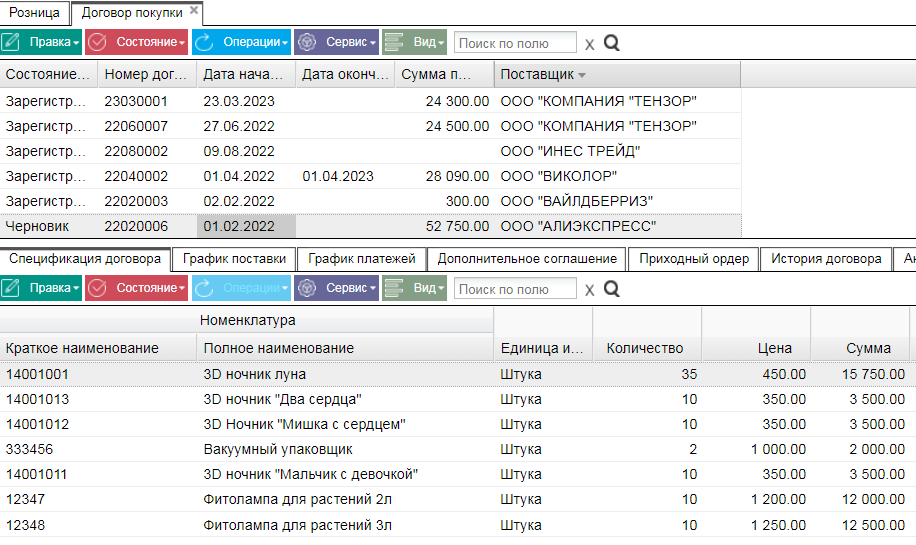916x545 pixels.
Task: Click the checkmark icon in top Состояние button
Action: point(97,42)
